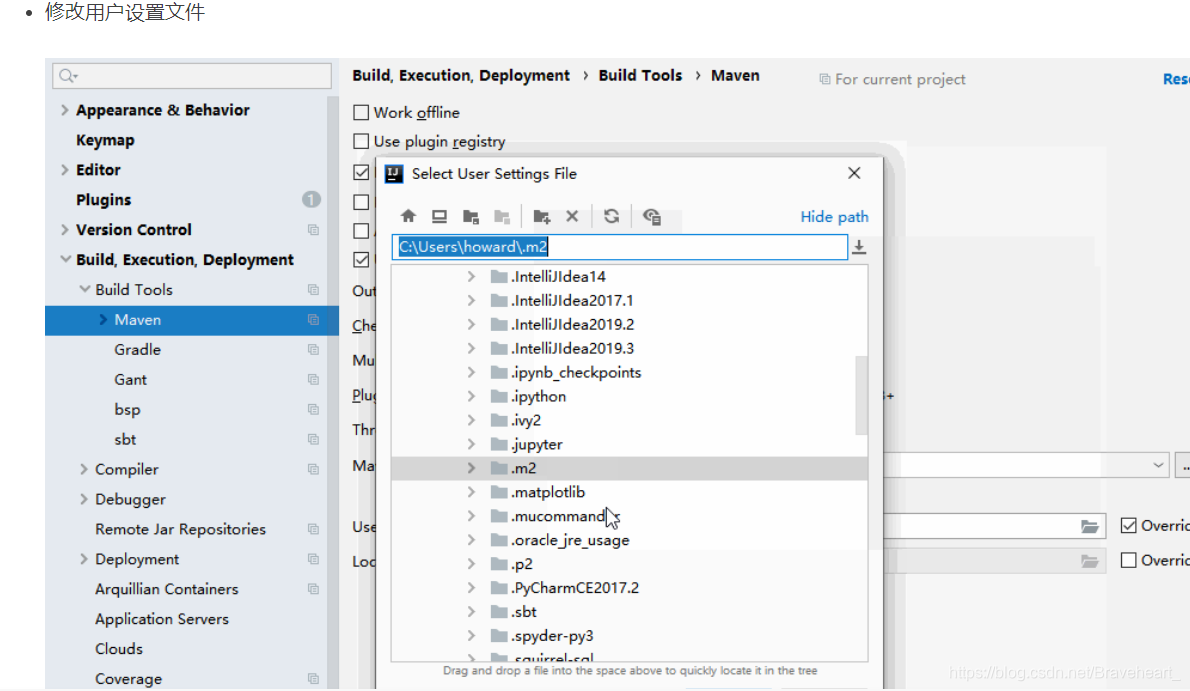Click project-level icon beside Remote Jar Repositories
Screen dimensions: 1190x691
[x=313, y=529]
